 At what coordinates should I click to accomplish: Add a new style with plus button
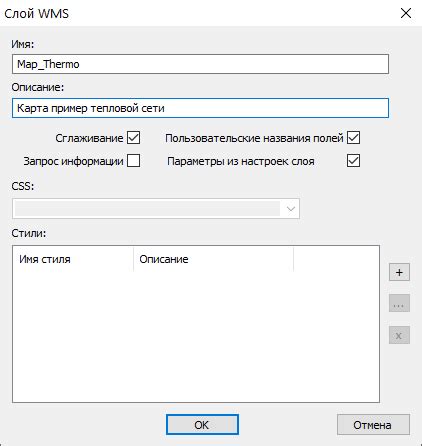(x=399, y=272)
